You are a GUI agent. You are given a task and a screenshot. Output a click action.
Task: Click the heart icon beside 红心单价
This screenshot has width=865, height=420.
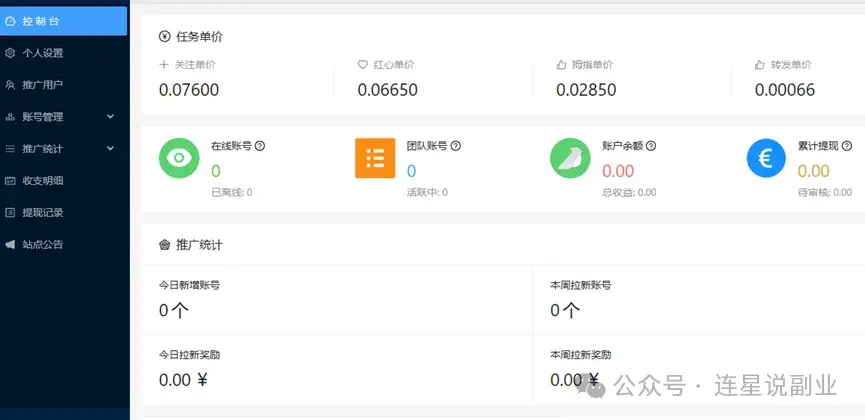point(362,65)
